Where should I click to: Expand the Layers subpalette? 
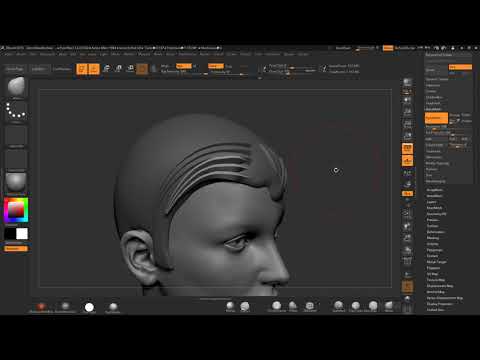(431, 202)
